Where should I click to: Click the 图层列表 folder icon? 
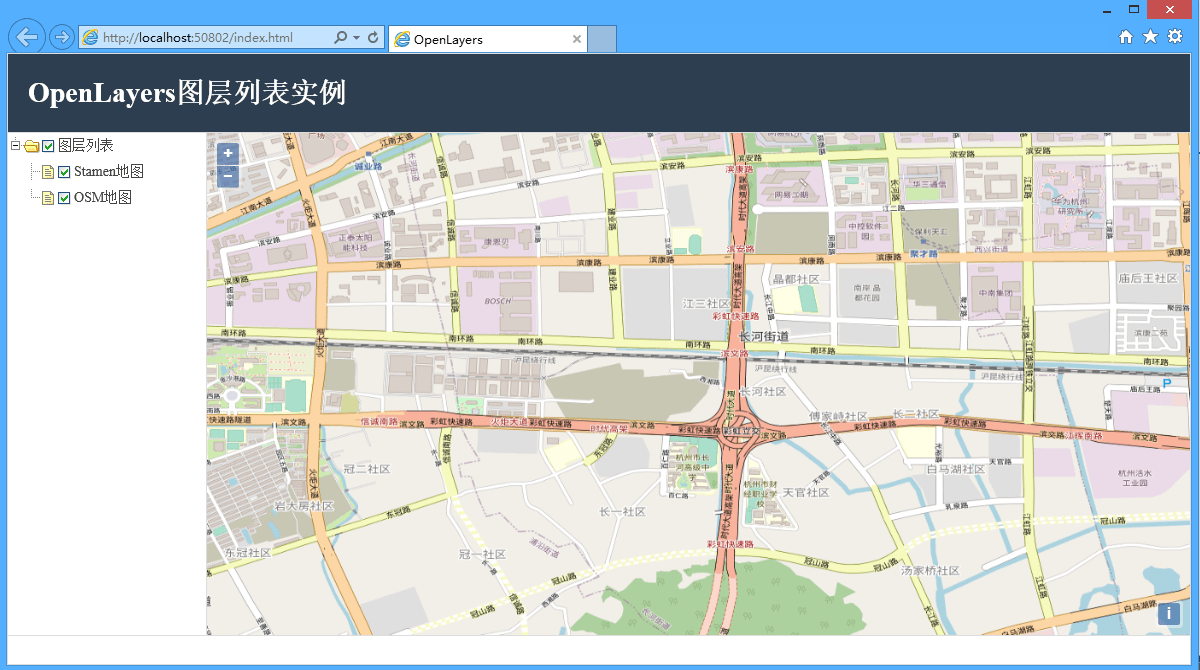(30, 145)
